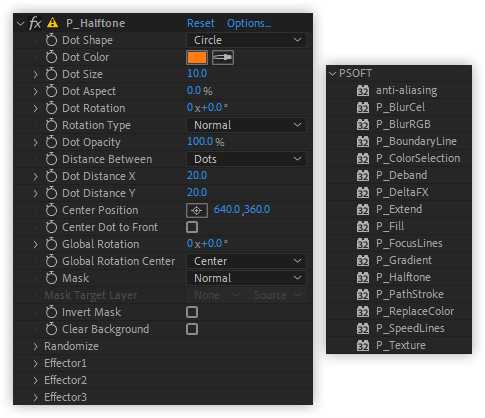The image size is (485, 418).
Task: Click the Dot Opacity value 100.0
Action: [200, 142]
